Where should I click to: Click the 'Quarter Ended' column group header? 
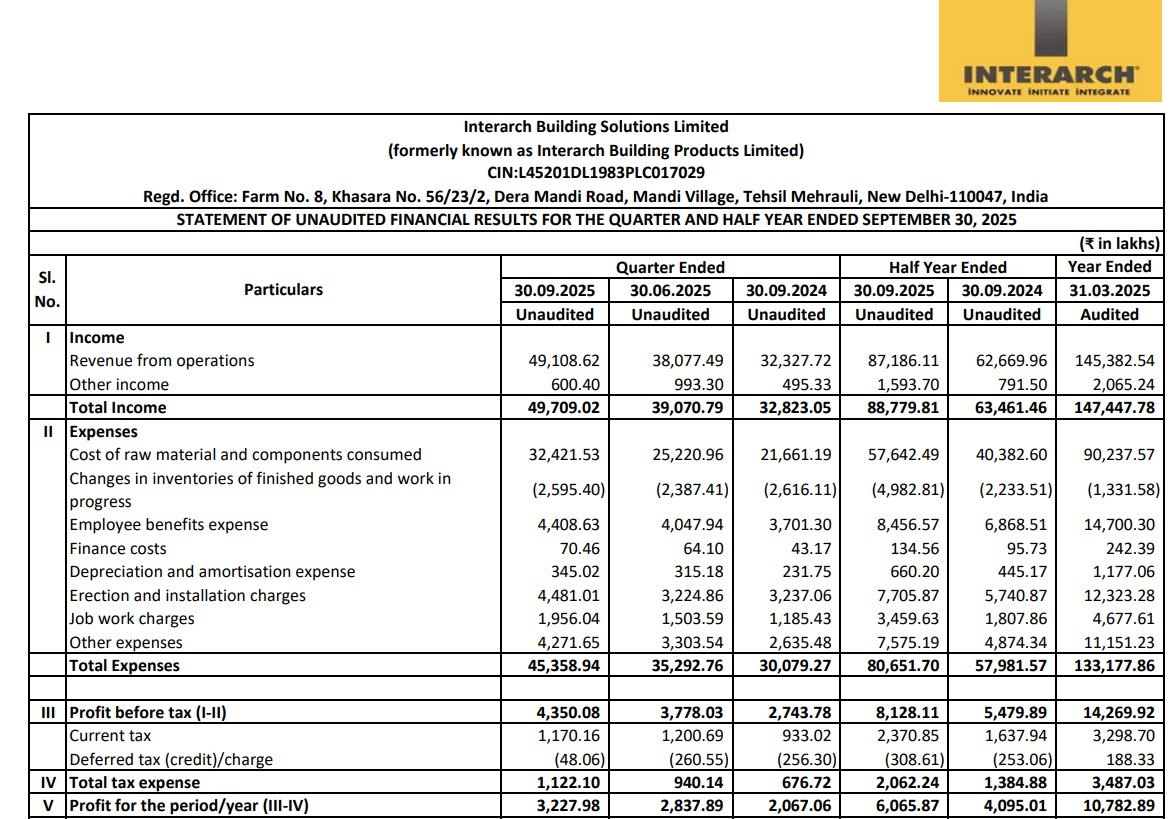pyautogui.click(x=670, y=268)
